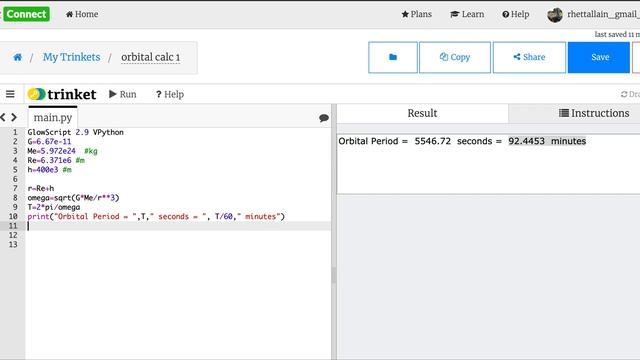
Task: Click the print Orbital Period code line
Action: point(156,216)
